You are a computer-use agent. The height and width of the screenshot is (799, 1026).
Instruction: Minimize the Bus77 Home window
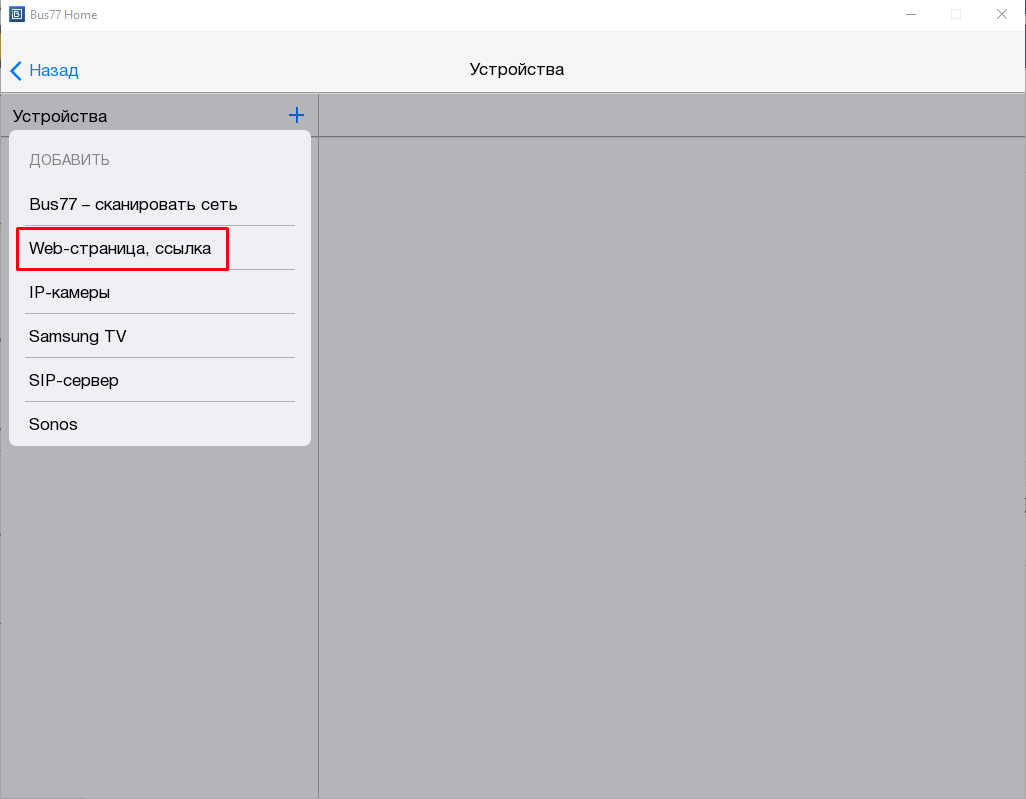[911, 14]
